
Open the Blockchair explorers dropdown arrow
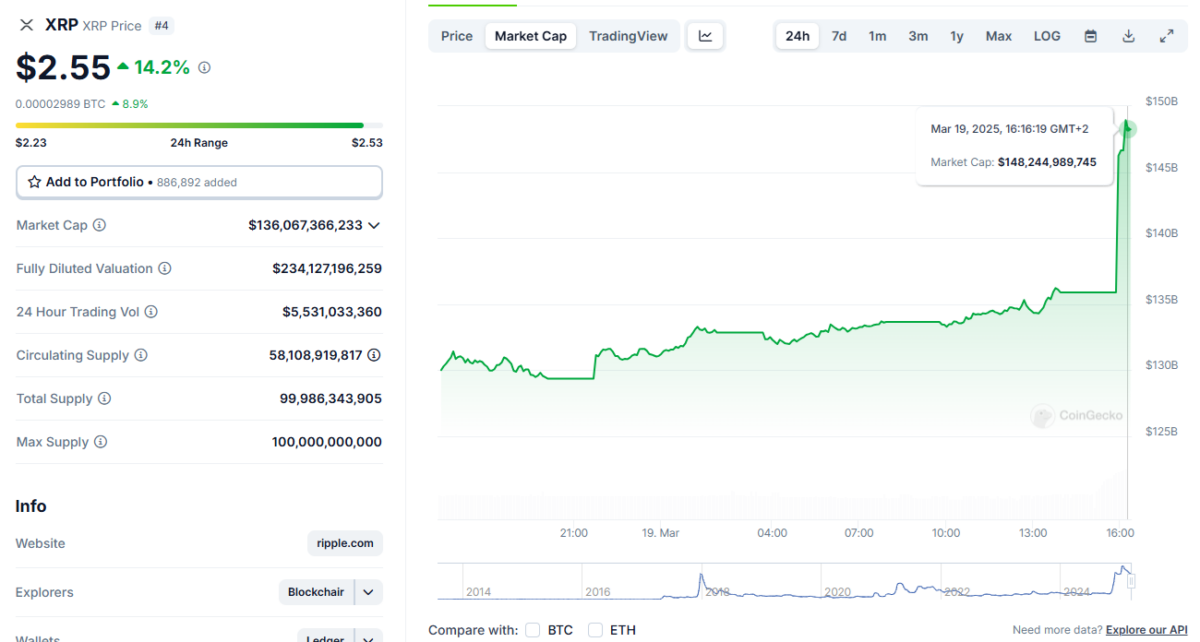[368, 592]
